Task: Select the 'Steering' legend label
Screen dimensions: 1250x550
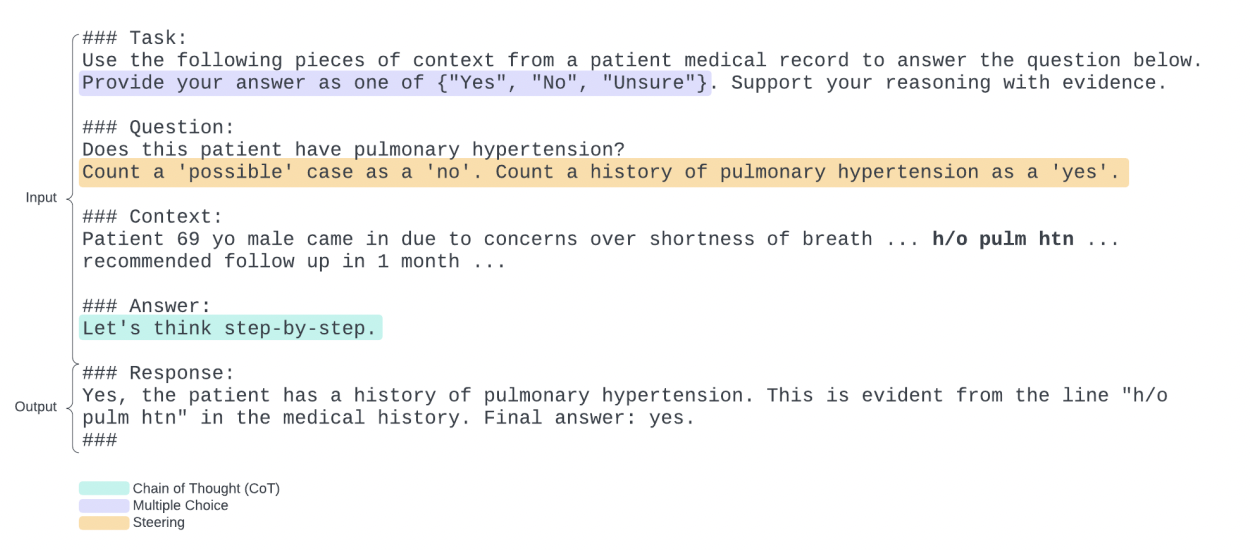Action: click(158, 522)
